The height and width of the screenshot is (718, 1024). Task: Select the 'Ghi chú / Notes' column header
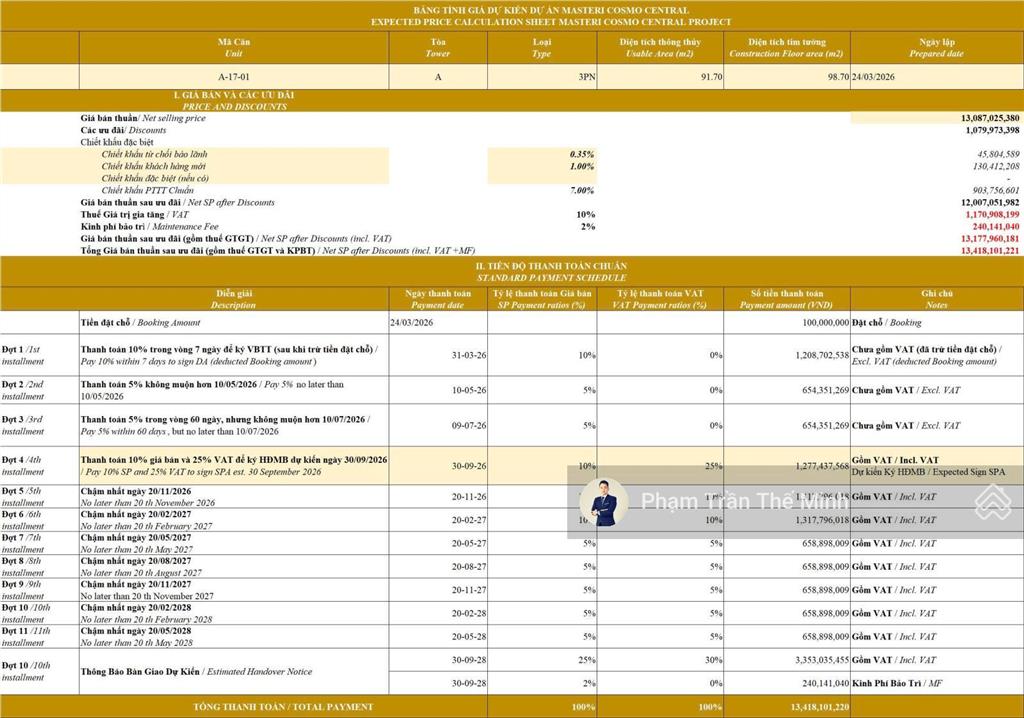(x=937, y=300)
